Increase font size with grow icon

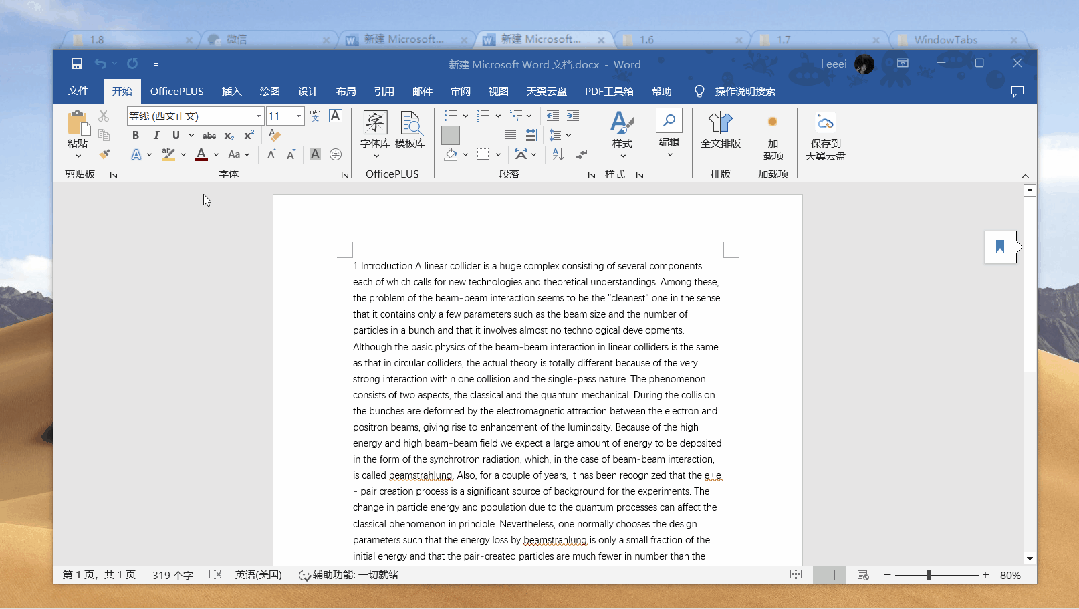coord(271,154)
